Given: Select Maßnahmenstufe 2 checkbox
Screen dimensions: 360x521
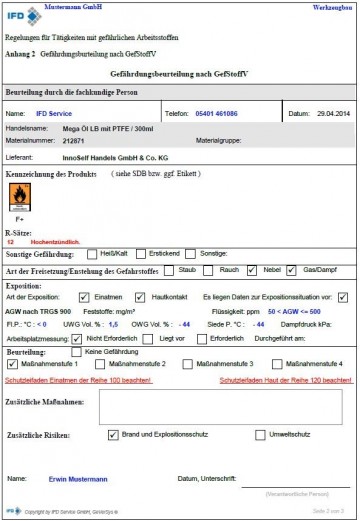Looking at the screenshot, I should pos(100,364).
